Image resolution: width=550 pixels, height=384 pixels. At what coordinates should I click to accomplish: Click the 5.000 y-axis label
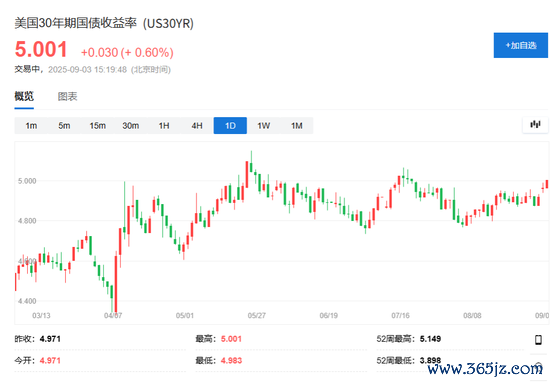(x=27, y=181)
